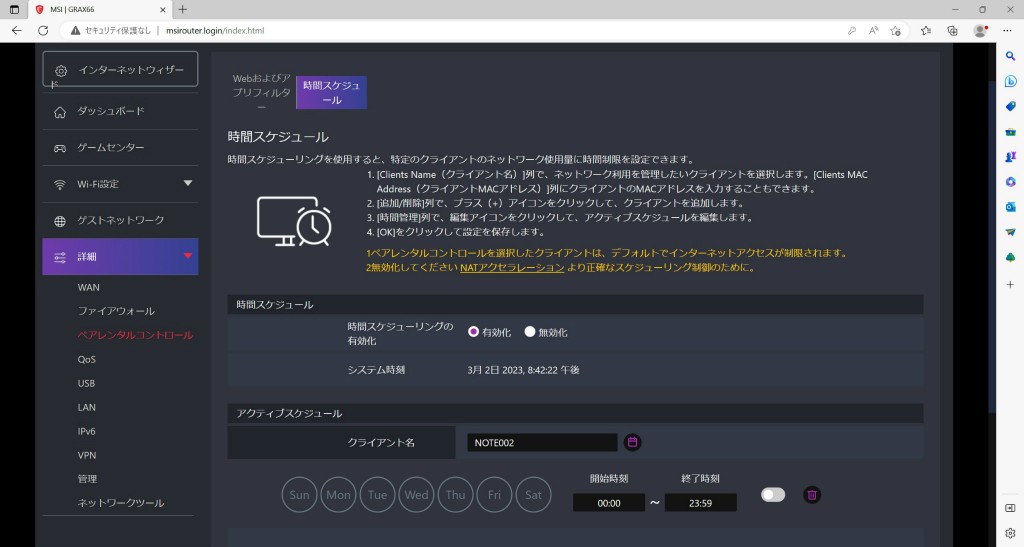
Task: Open the USB submenu item
Action: point(86,383)
